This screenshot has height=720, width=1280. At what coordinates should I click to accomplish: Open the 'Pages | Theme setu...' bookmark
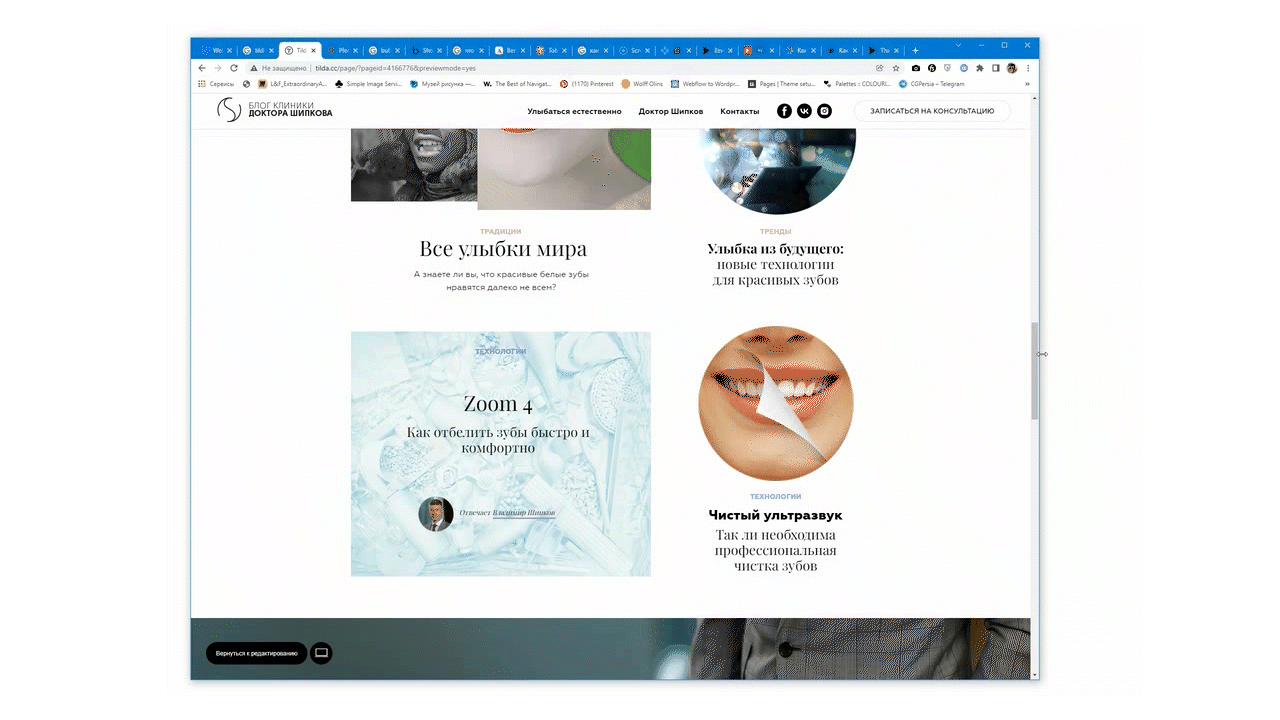(783, 84)
